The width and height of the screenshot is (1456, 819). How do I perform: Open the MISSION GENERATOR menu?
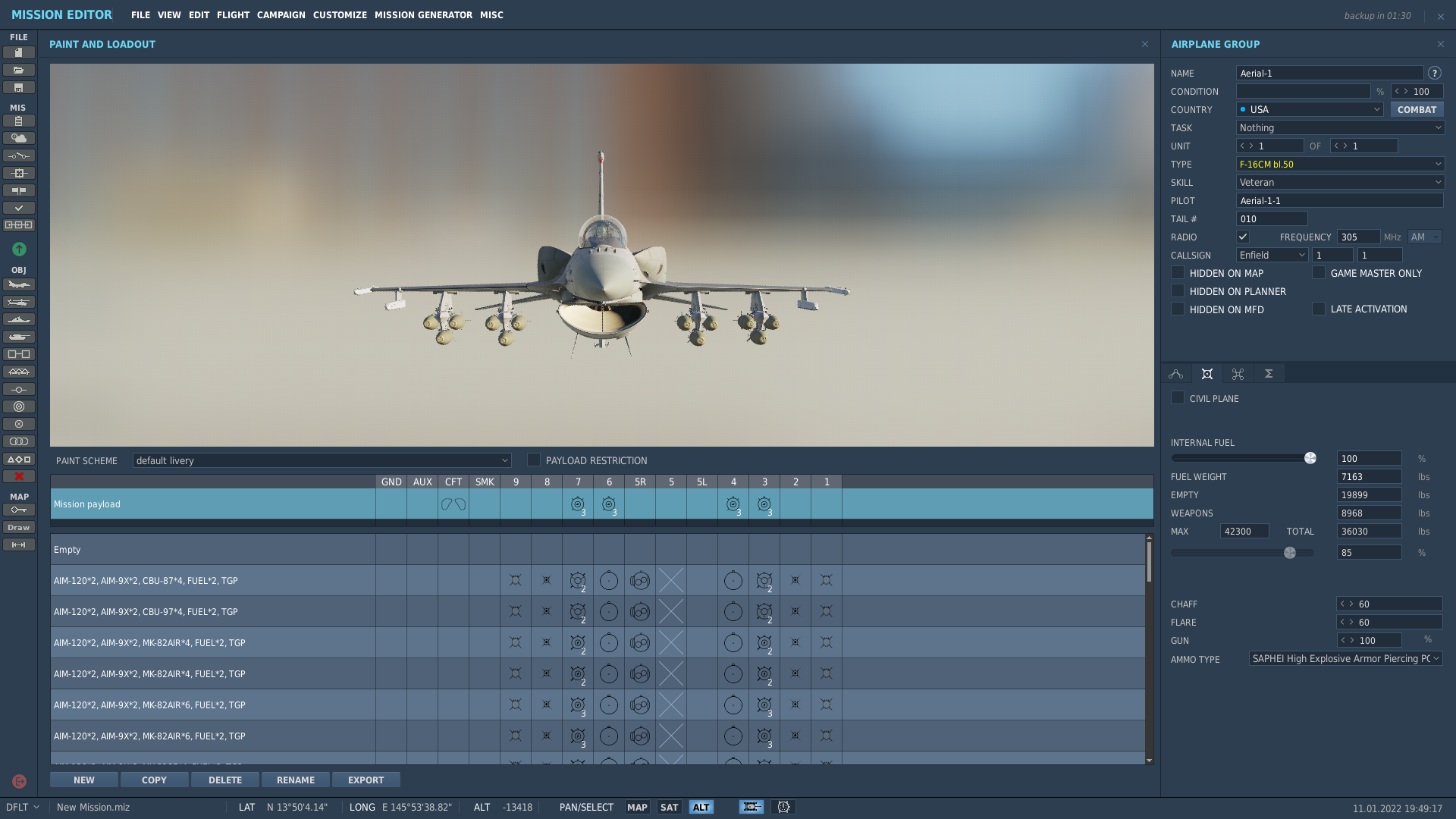(x=423, y=14)
